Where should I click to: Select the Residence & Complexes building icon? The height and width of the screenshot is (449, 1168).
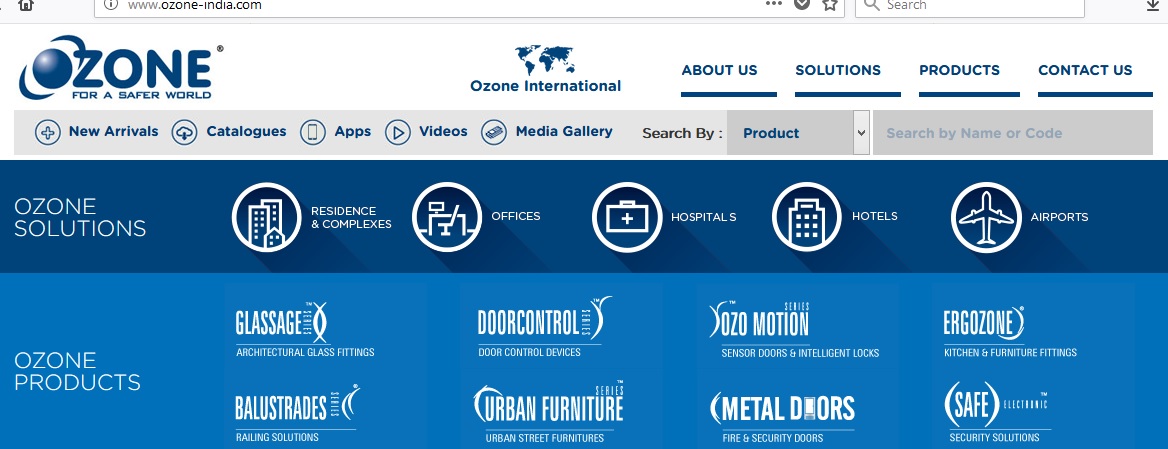267,217
